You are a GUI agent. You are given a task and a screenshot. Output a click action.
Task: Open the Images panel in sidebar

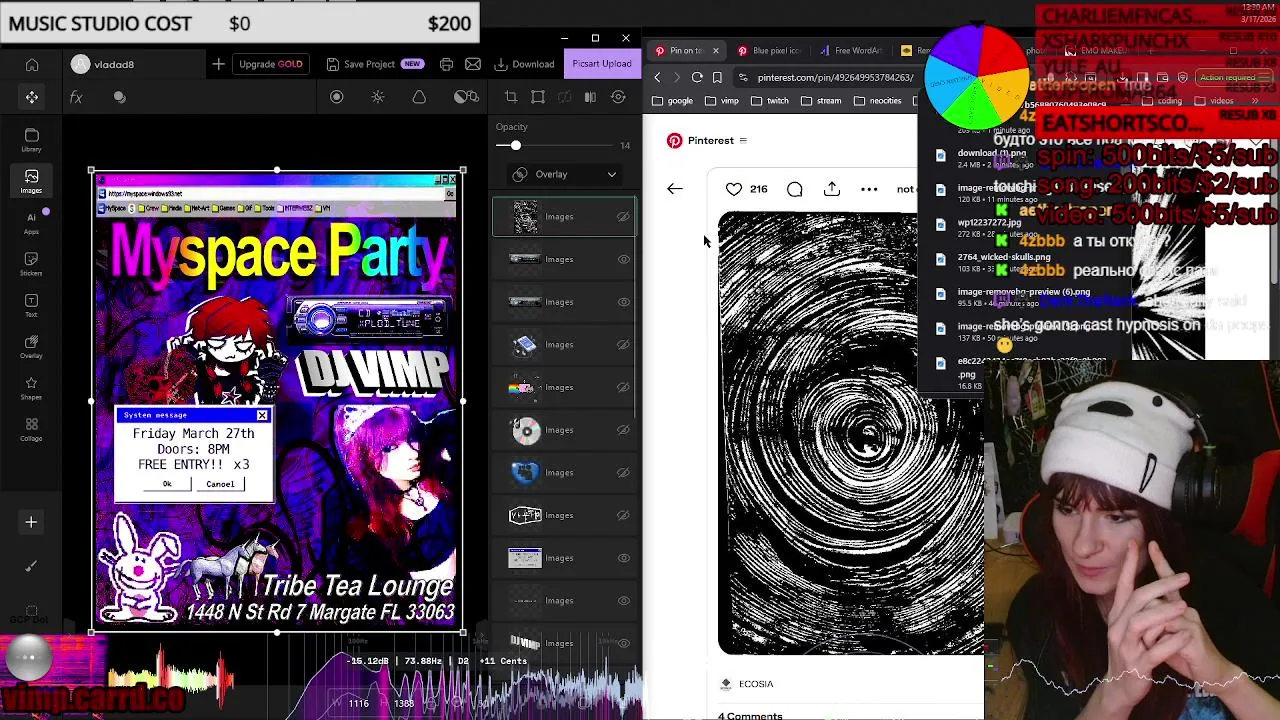click(x=32, y=180)
